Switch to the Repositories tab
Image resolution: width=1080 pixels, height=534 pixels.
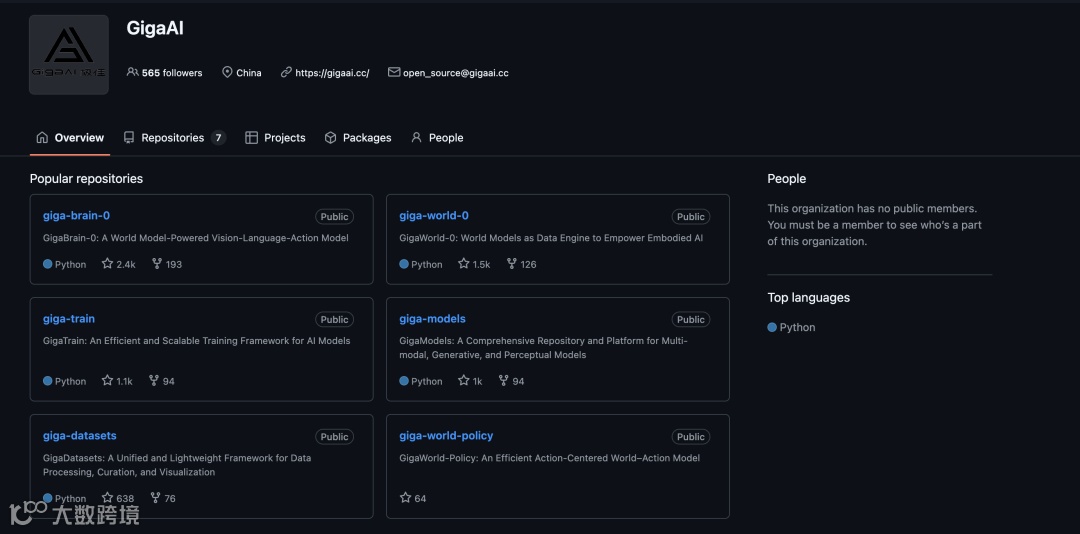(175, 138)
